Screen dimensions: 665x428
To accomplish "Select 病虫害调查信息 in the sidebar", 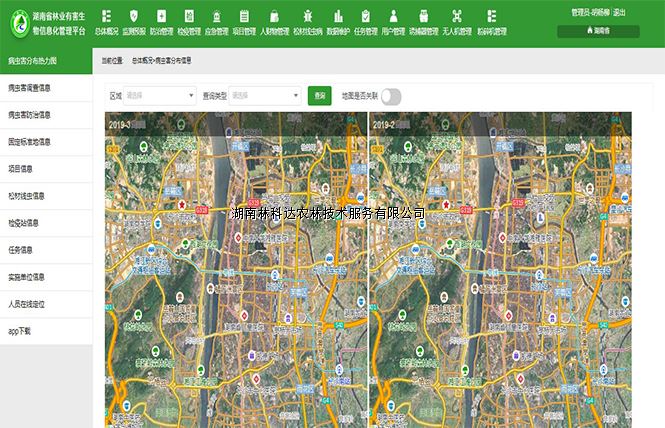I will tap(30, 88).
